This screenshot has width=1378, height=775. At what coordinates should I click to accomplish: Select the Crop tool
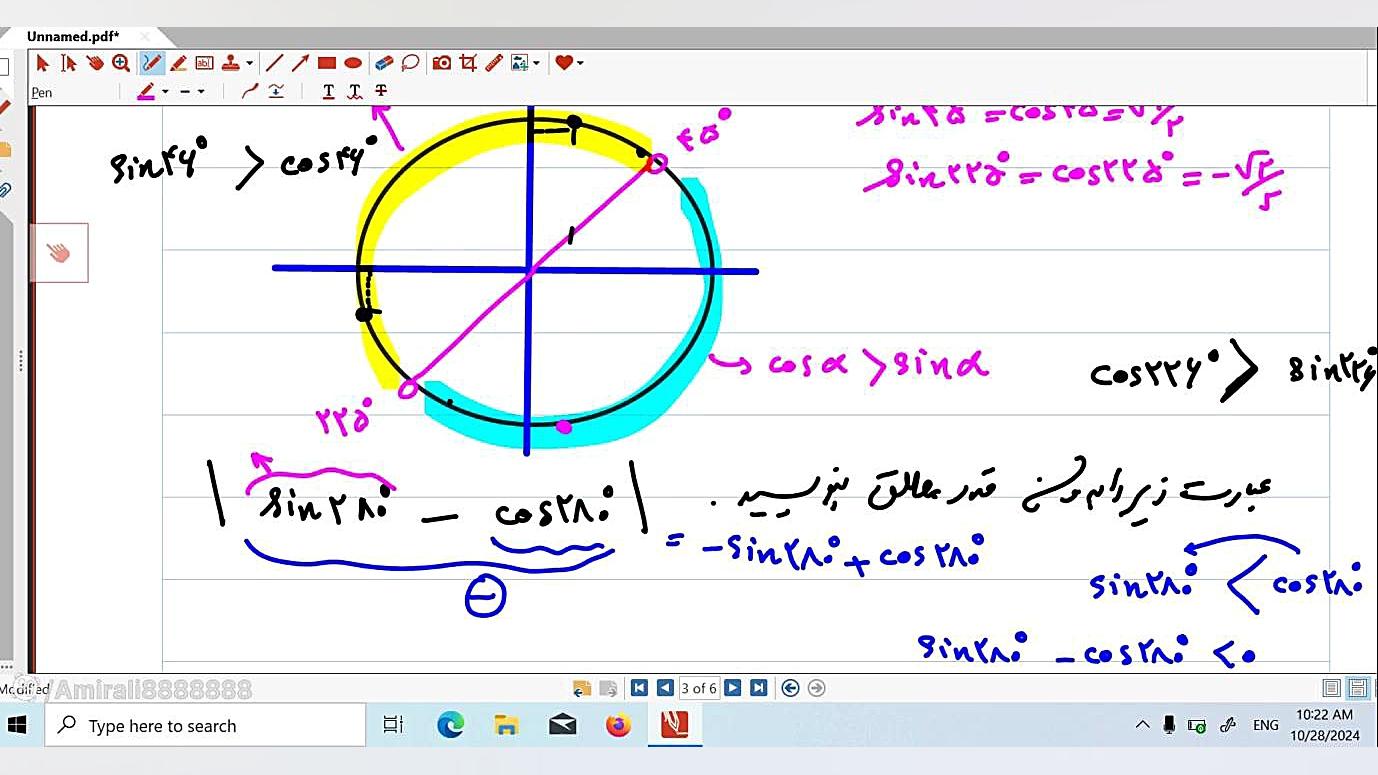click(468, 63)
